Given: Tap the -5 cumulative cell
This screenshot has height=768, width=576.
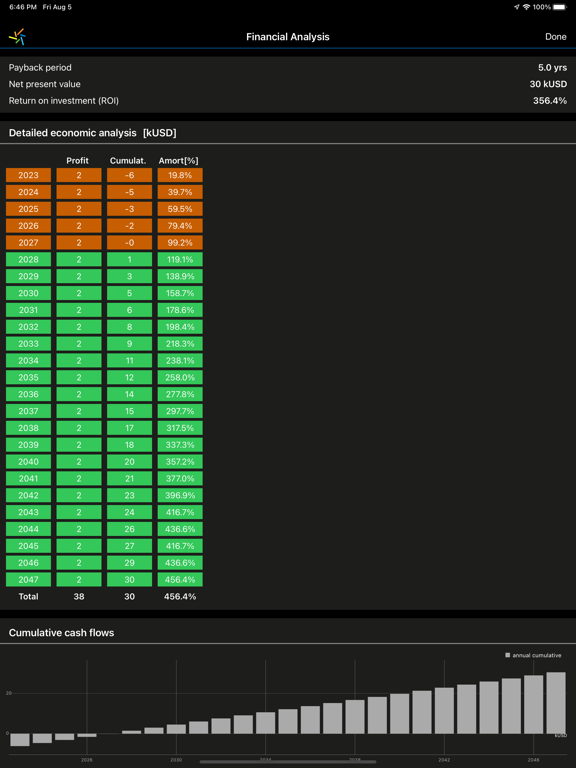Looking at the screenshot, I should point(129,192).
